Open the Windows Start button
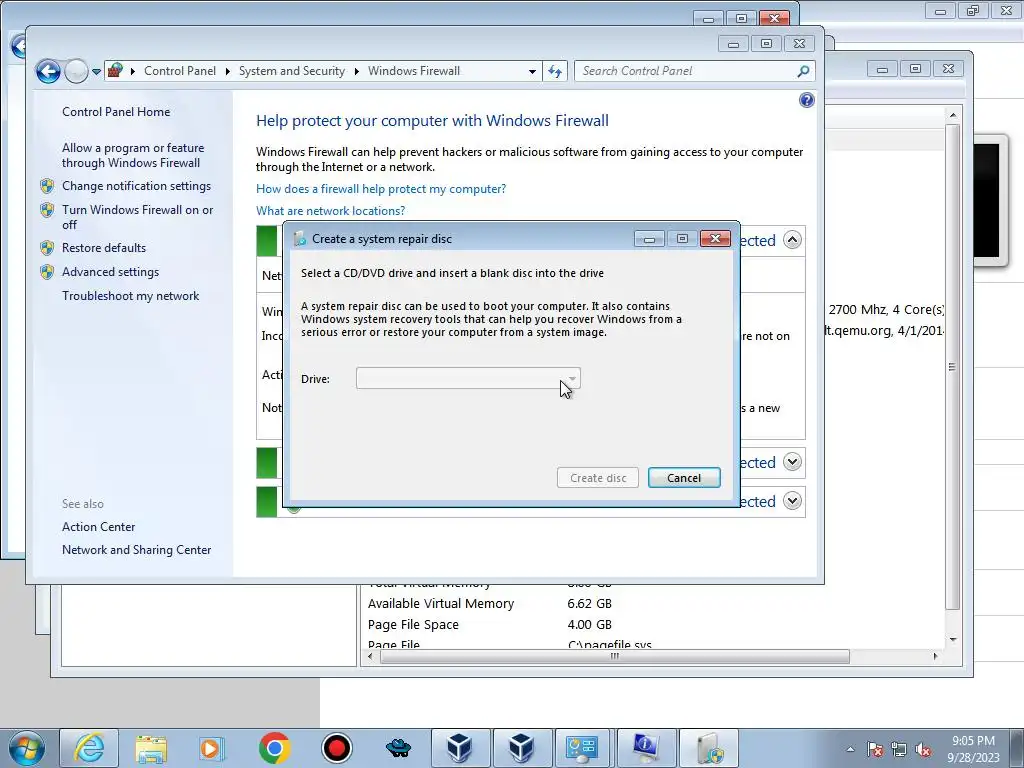This screenshot has height=768, width=1024. (26, 748)
